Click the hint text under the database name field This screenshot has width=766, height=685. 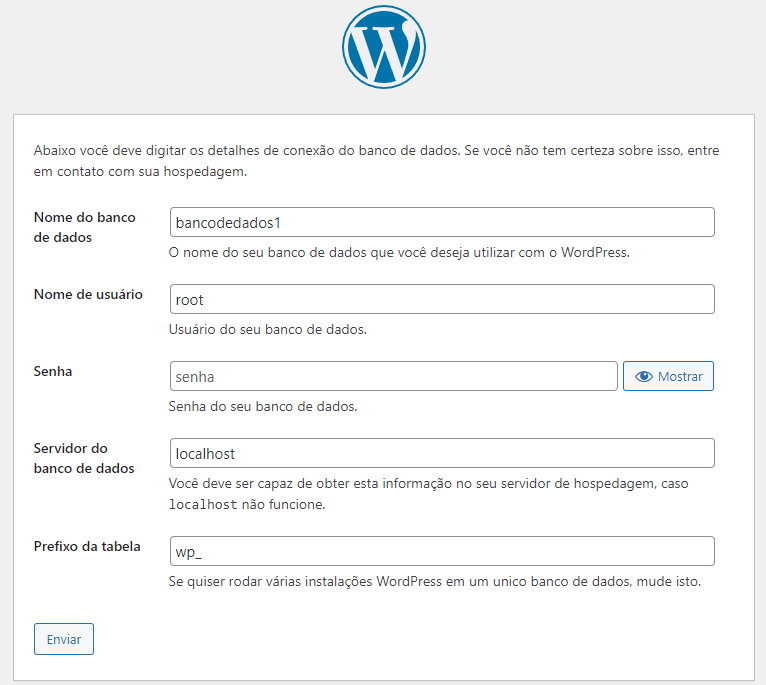point(399,252)
